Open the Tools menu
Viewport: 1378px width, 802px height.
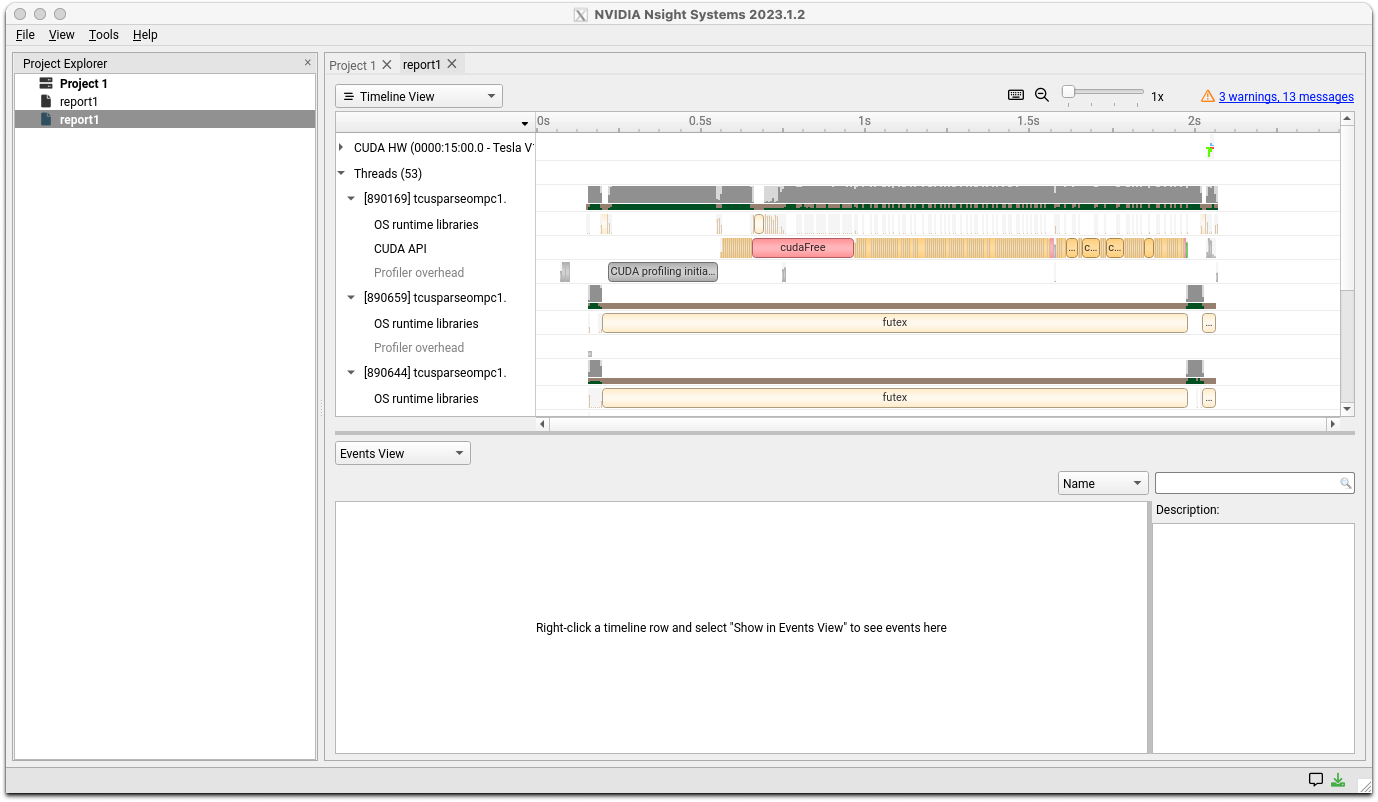coord(103,34)
